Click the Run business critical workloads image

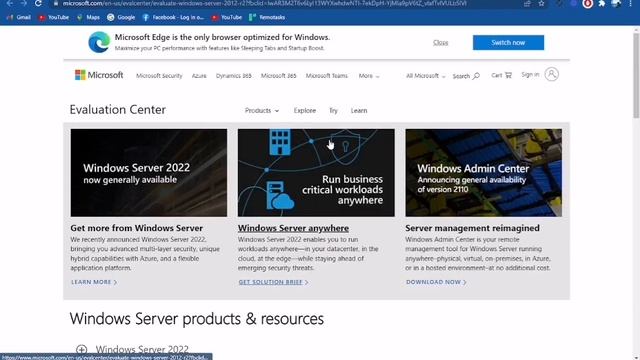point(316,173)
